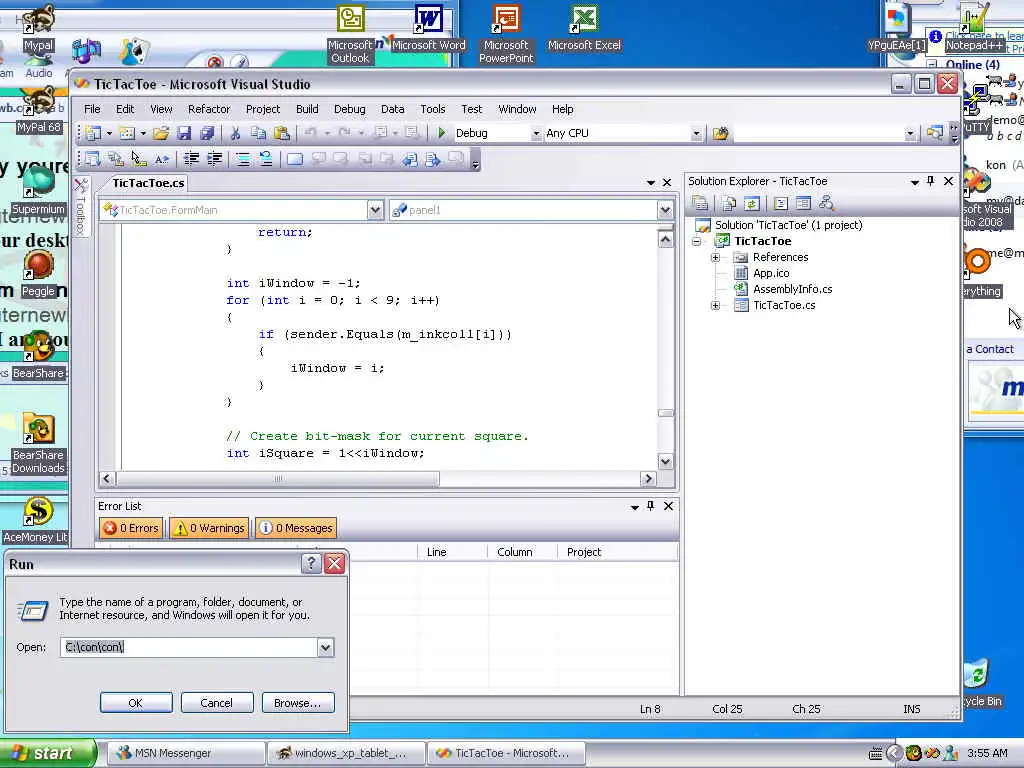Open the Debug menu
The image size is (1024, 768).
pos(349,109)
